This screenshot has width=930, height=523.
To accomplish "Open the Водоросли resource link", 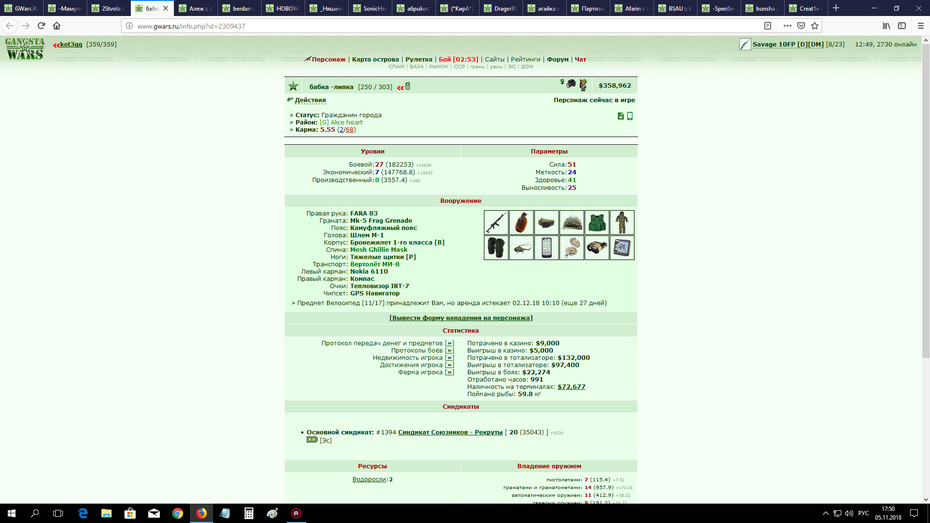I will (369, 479).
